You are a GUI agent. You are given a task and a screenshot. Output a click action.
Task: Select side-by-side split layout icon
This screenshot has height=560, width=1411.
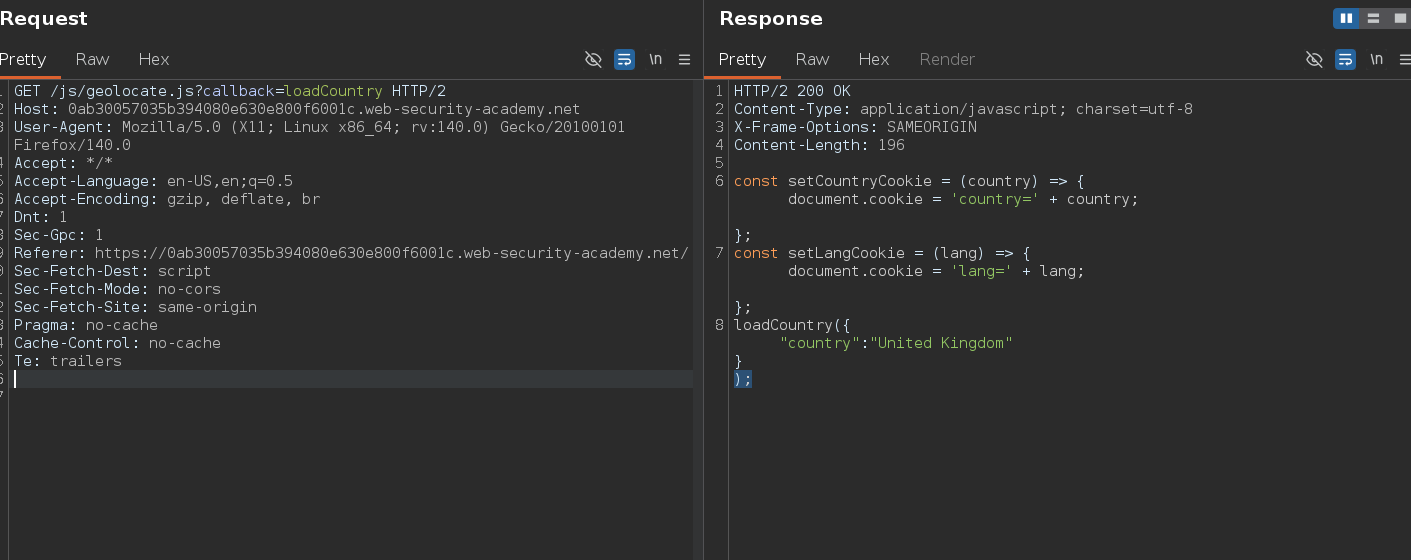pyautogui.click(x=1346, y=18)
